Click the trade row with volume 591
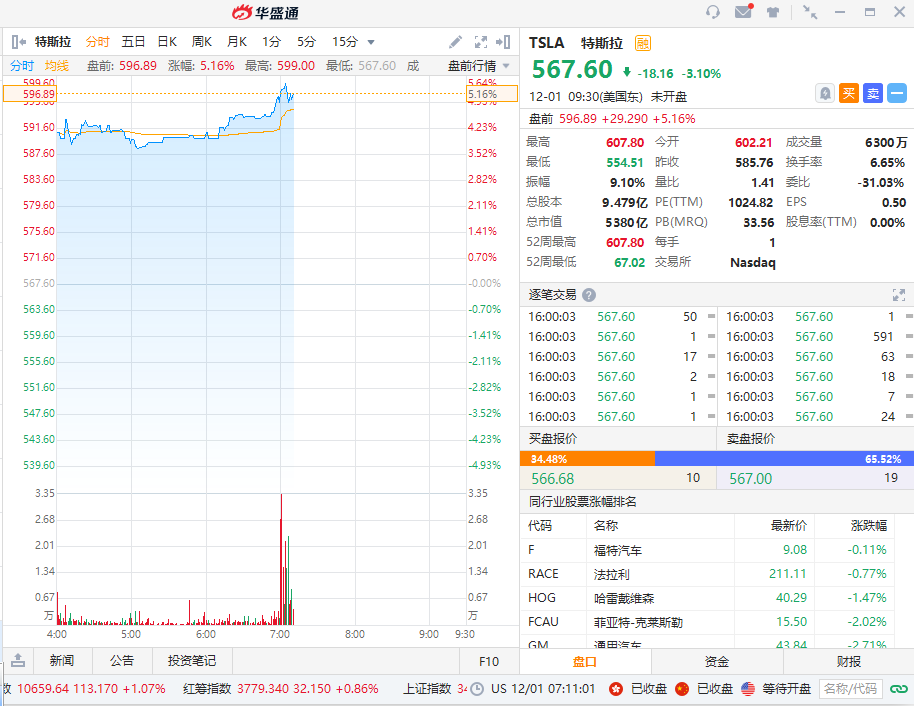The width and height of the screenshot is (914, 706). tap(816, 336)
